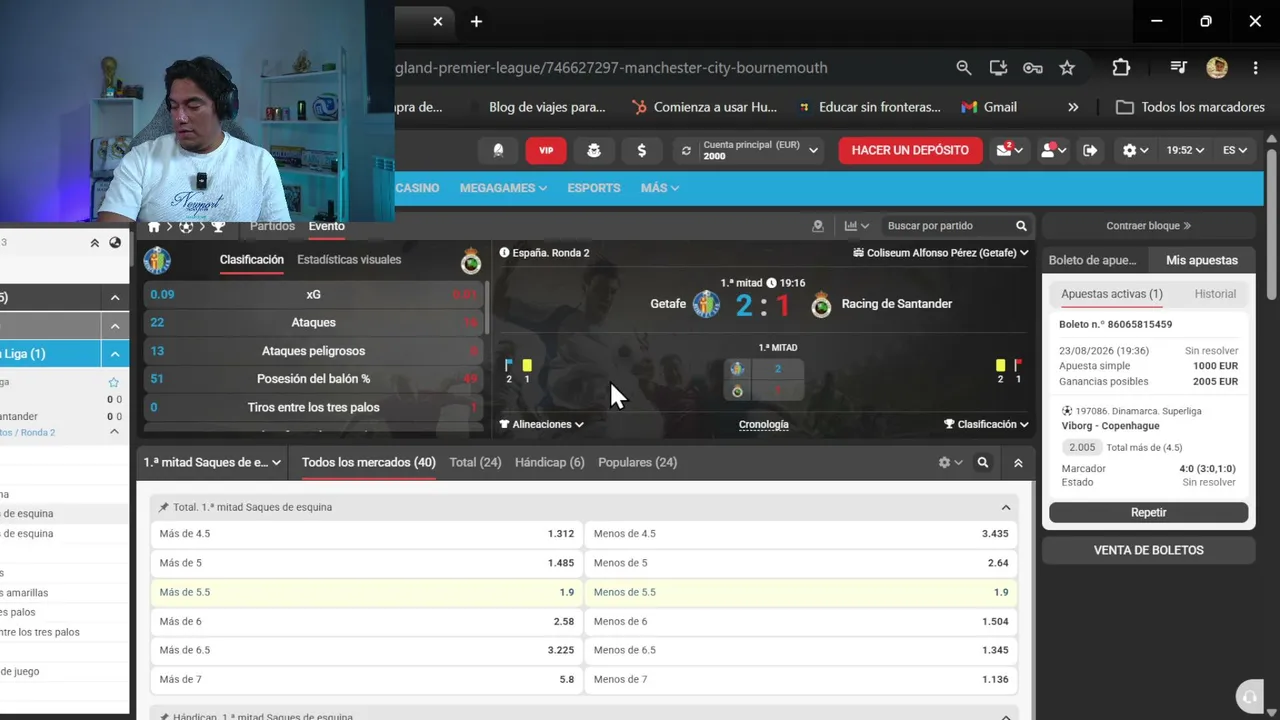Collapse all markets with double chevron icon

[x=1018, y=463]
